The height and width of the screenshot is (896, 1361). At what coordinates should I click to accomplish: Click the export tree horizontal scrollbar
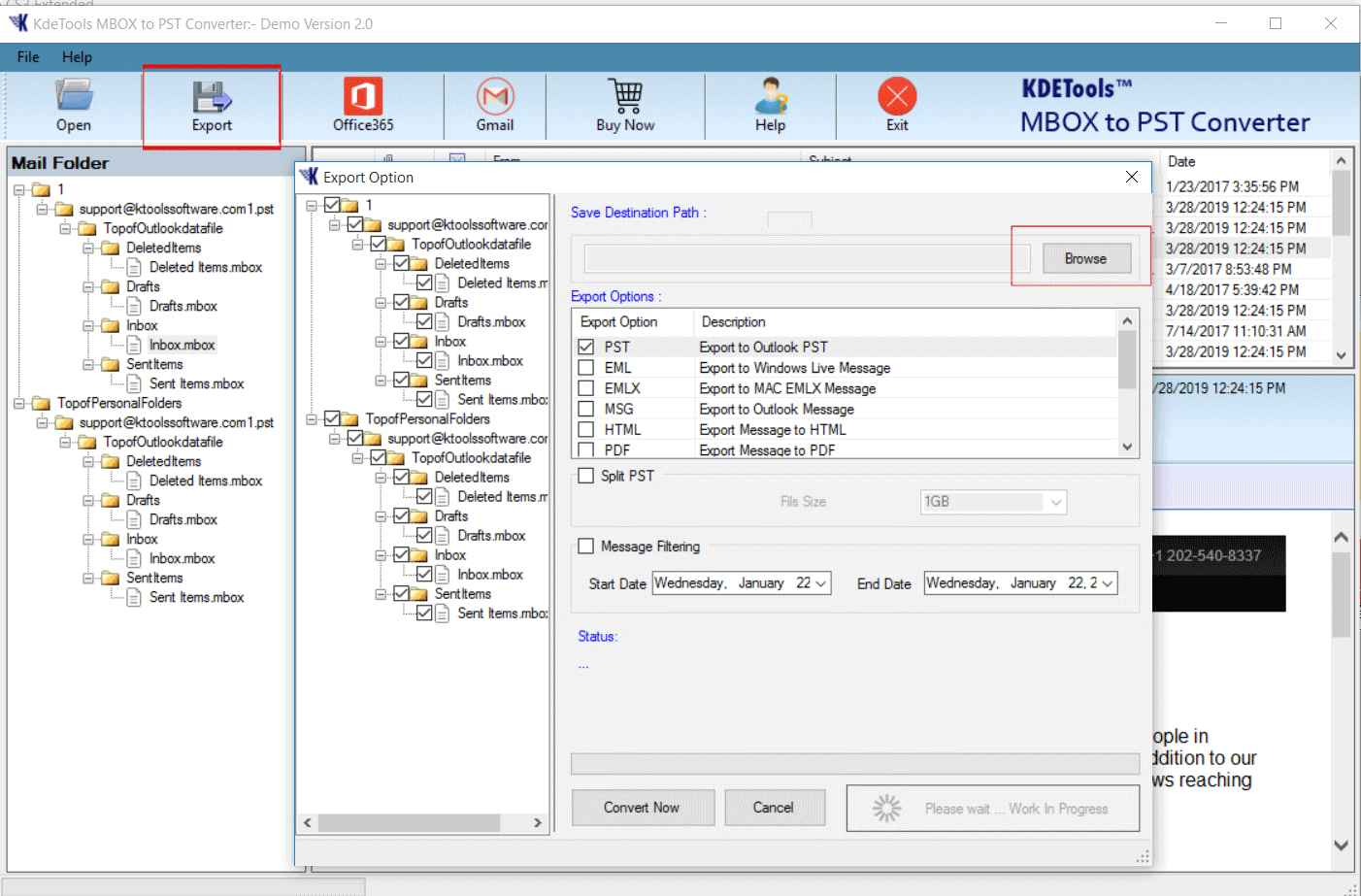coord(409,822)
